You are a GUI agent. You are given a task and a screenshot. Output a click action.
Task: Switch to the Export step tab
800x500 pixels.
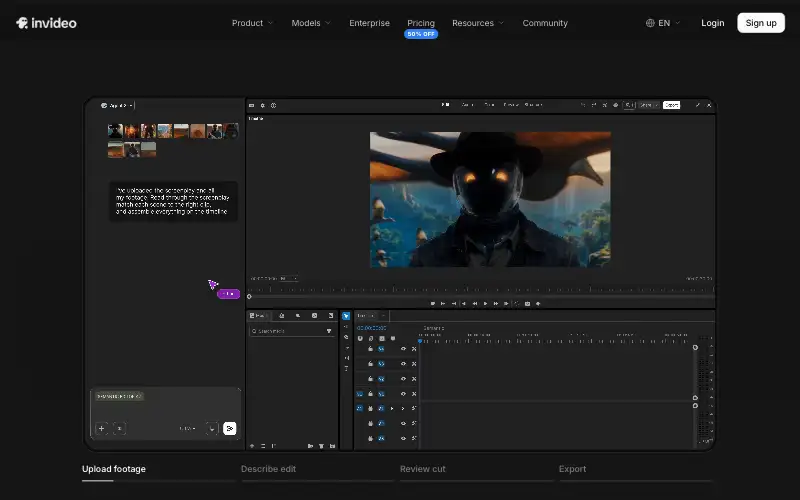(x=572, y=469)
